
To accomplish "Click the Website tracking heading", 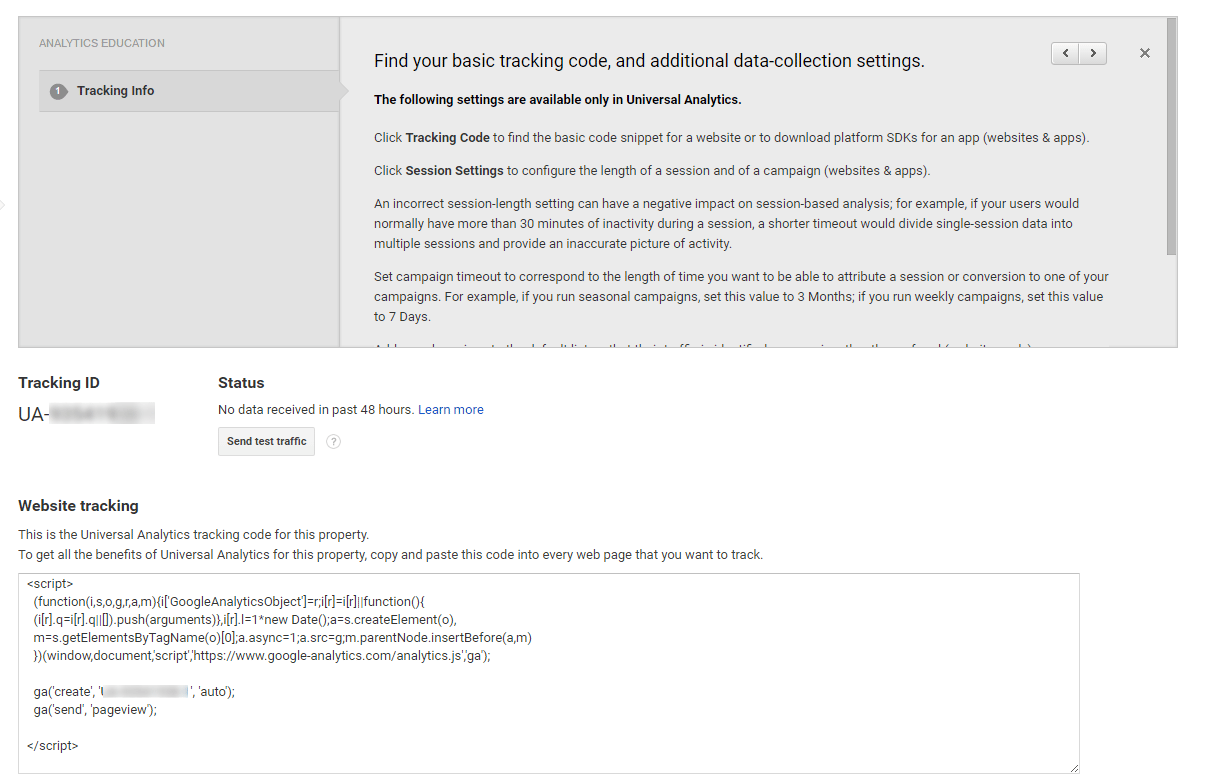I will click(78, 506).
